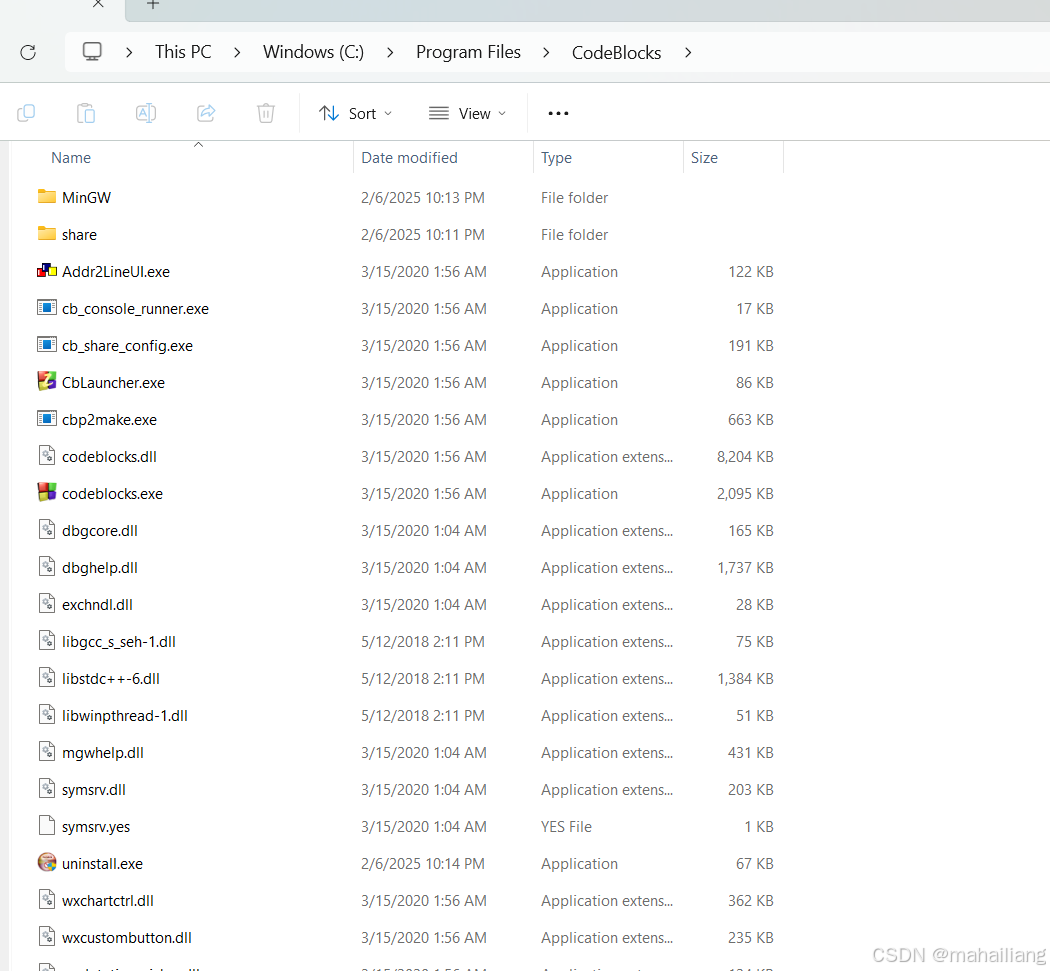Click the mgwhelp.dll file icon
The width and height of the screenshot is (1050, 972).
click(x=47, y=752)
